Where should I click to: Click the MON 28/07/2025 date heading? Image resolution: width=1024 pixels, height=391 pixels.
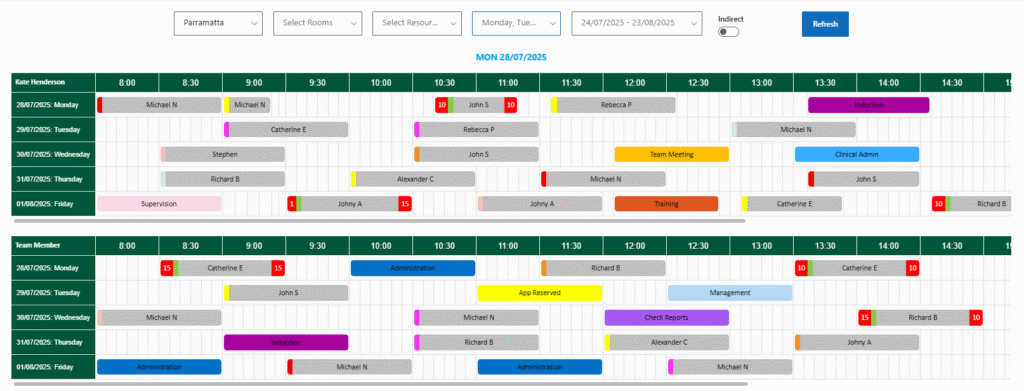[511, 57]
